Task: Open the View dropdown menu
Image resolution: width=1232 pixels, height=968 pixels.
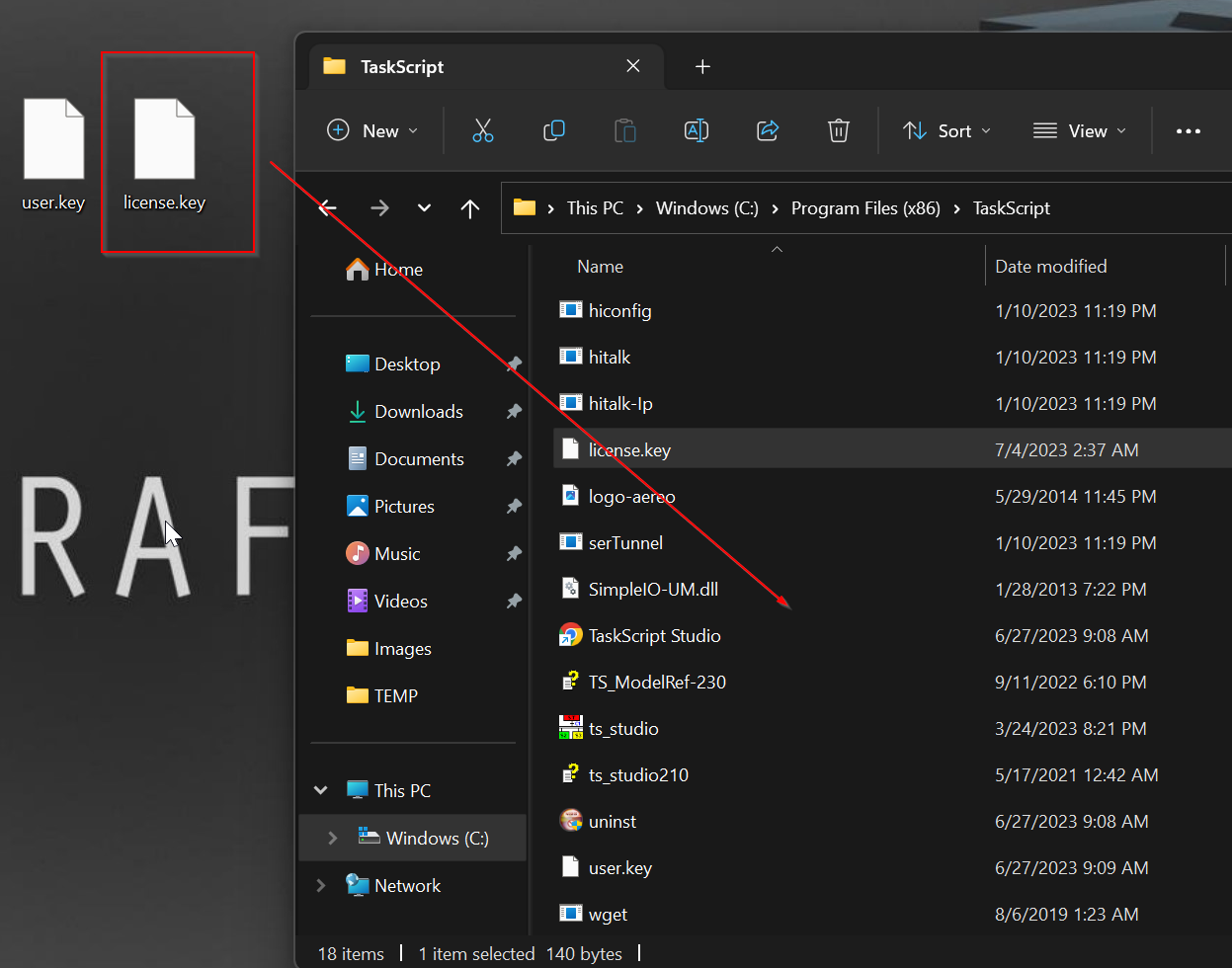Action: [x=1080, y=130]
